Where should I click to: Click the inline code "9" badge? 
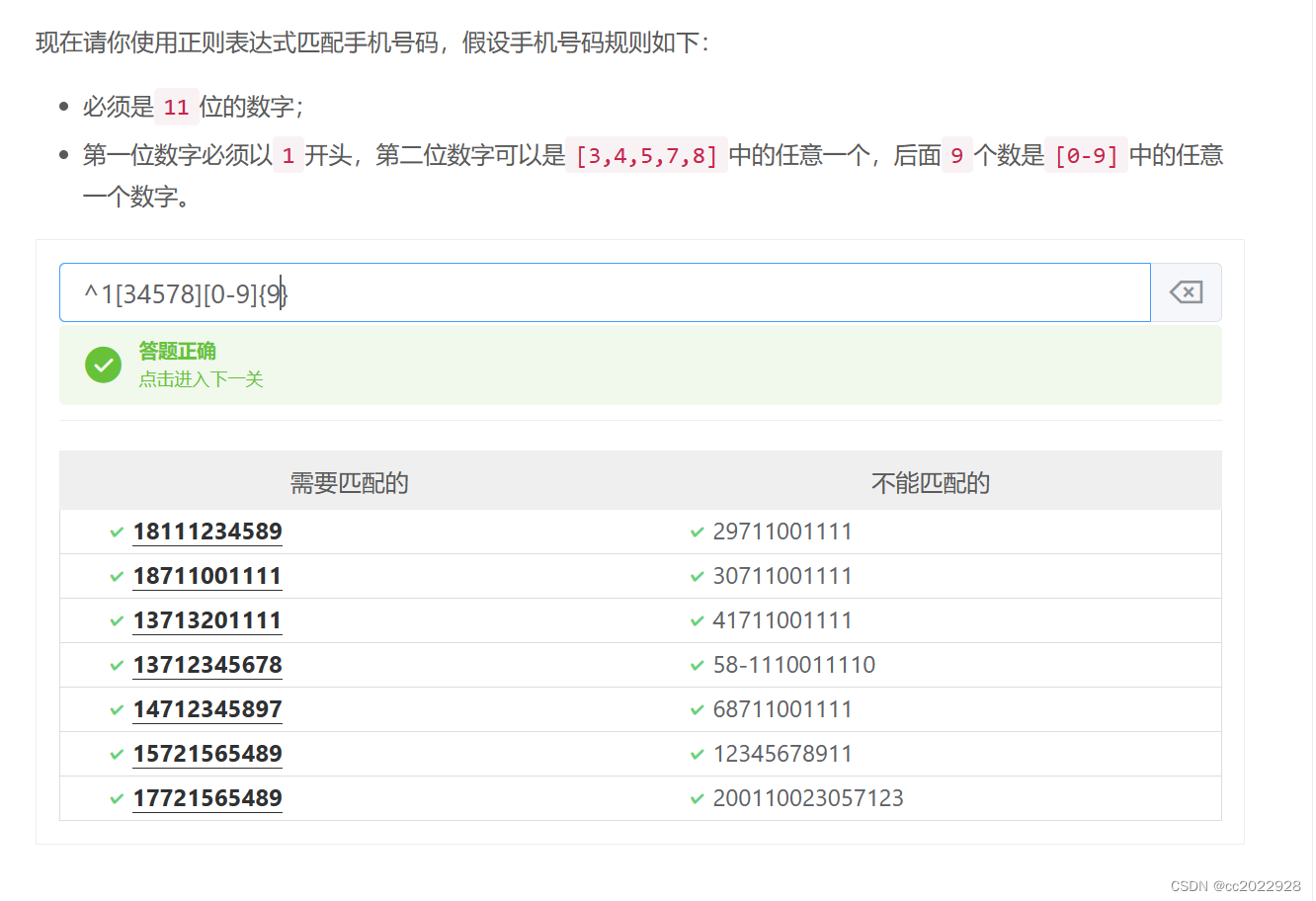tap(956, 155)
